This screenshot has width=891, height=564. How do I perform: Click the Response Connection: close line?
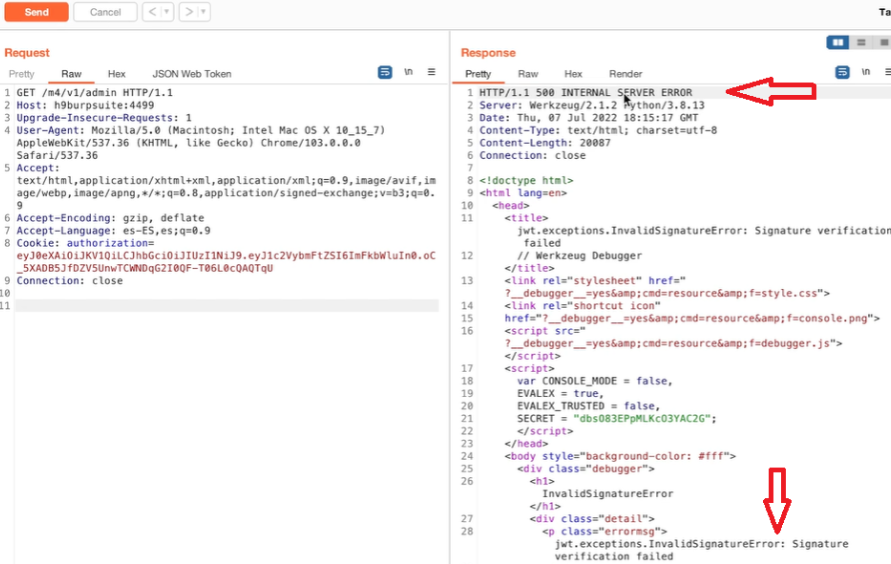click(532, 156)
